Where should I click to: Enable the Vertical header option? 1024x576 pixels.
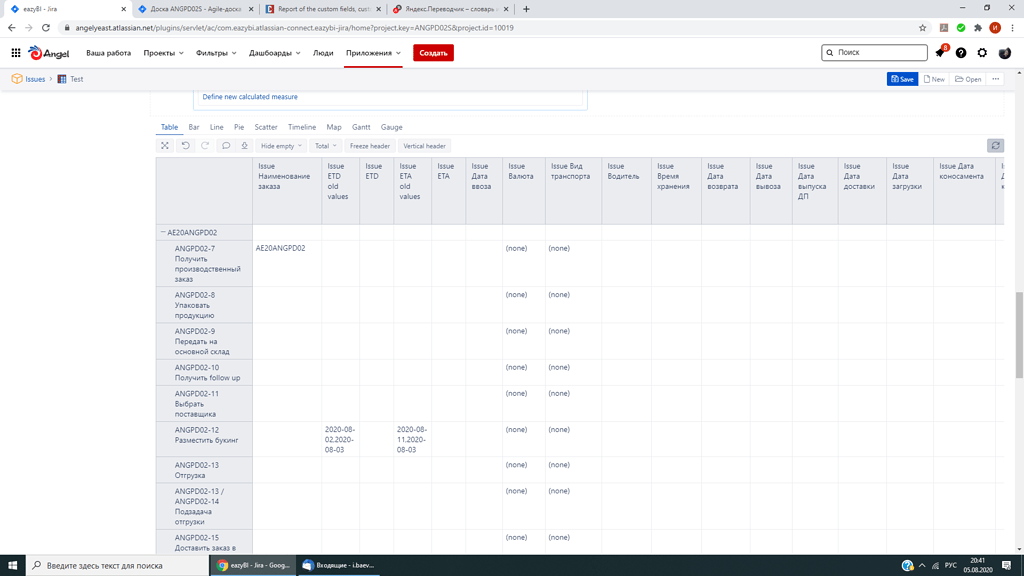point(425,145)
